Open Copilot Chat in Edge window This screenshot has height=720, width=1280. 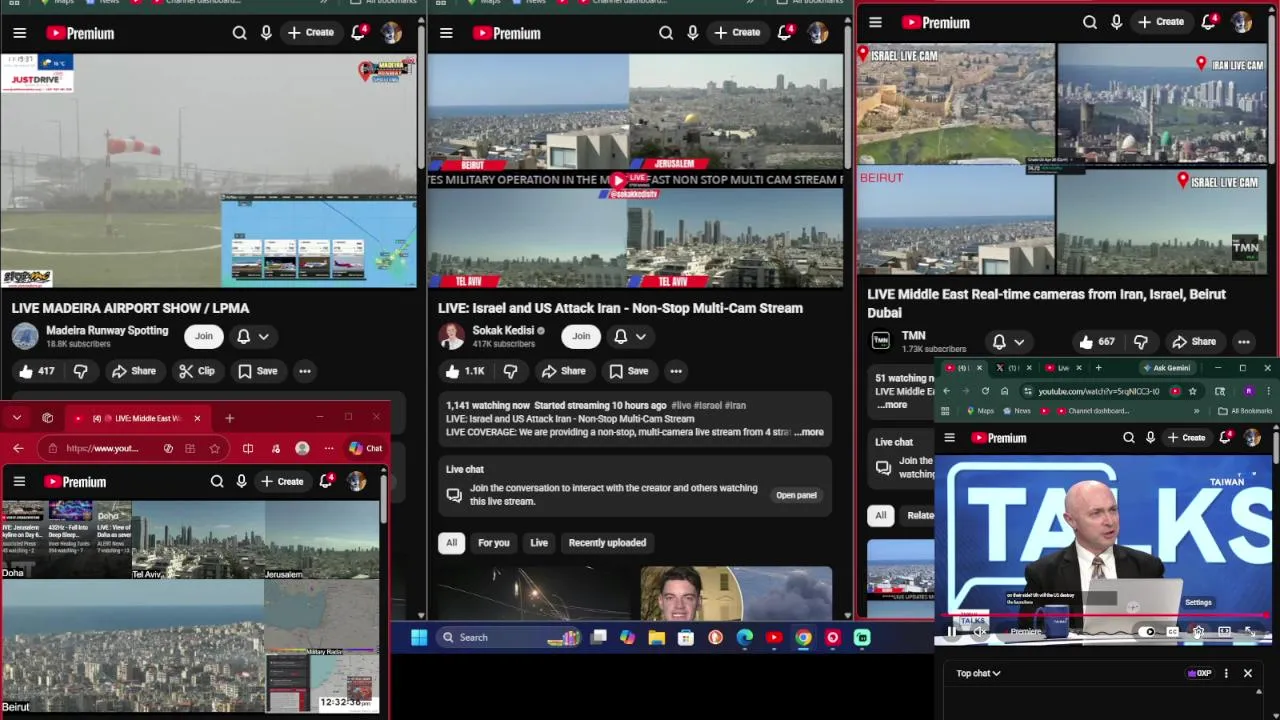366,448
